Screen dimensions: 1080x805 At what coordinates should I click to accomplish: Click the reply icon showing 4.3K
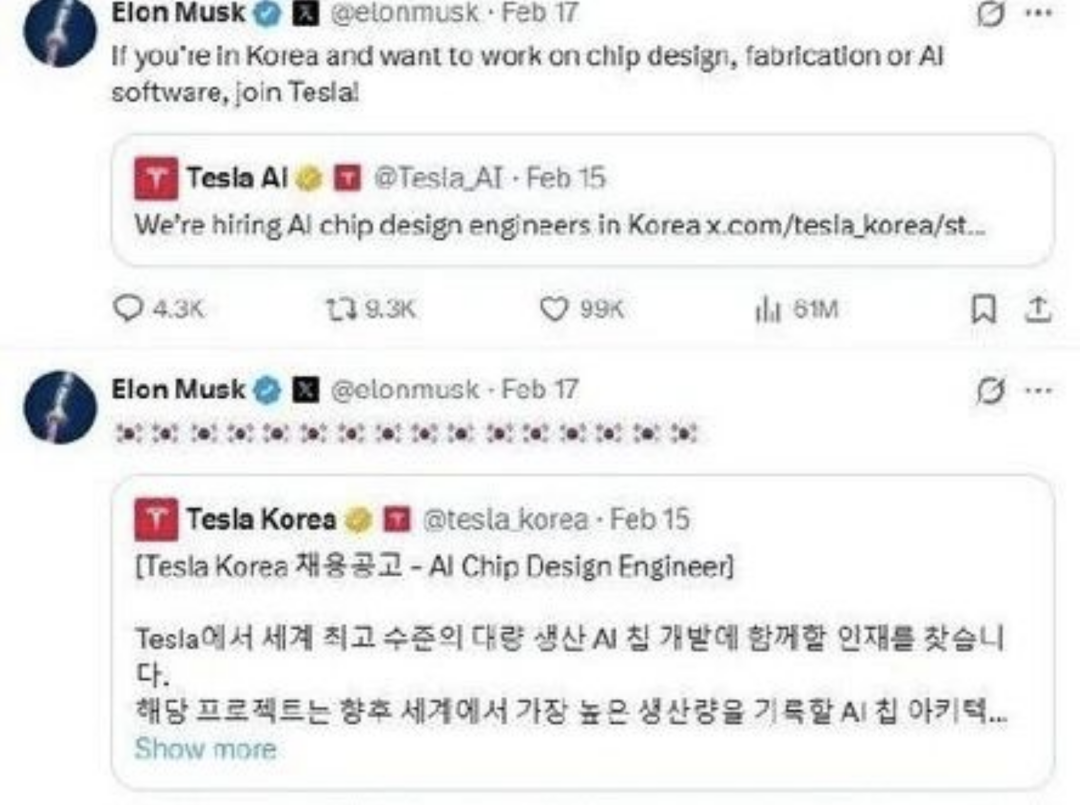128,310
